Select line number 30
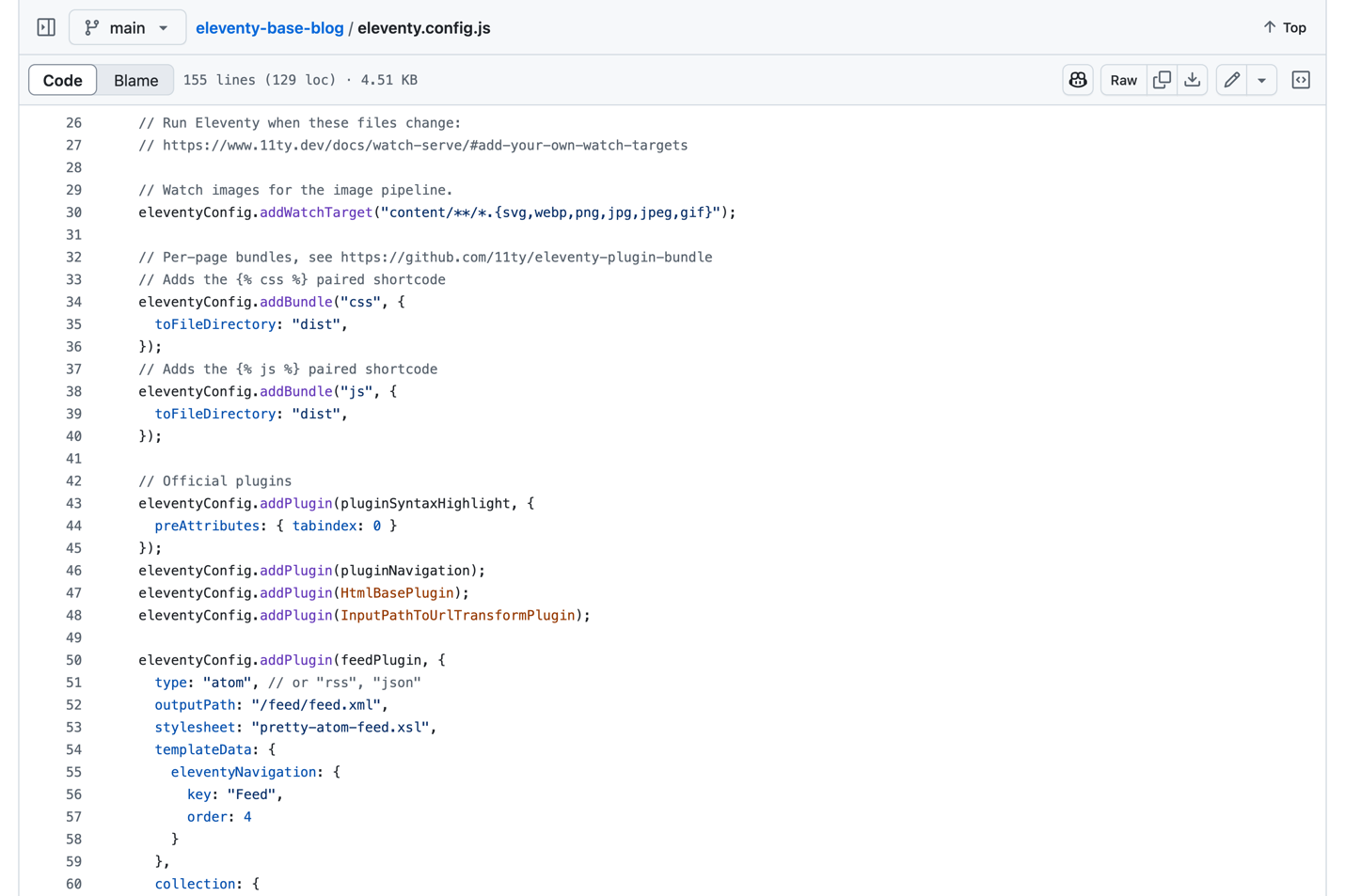 tap(73, 212)
